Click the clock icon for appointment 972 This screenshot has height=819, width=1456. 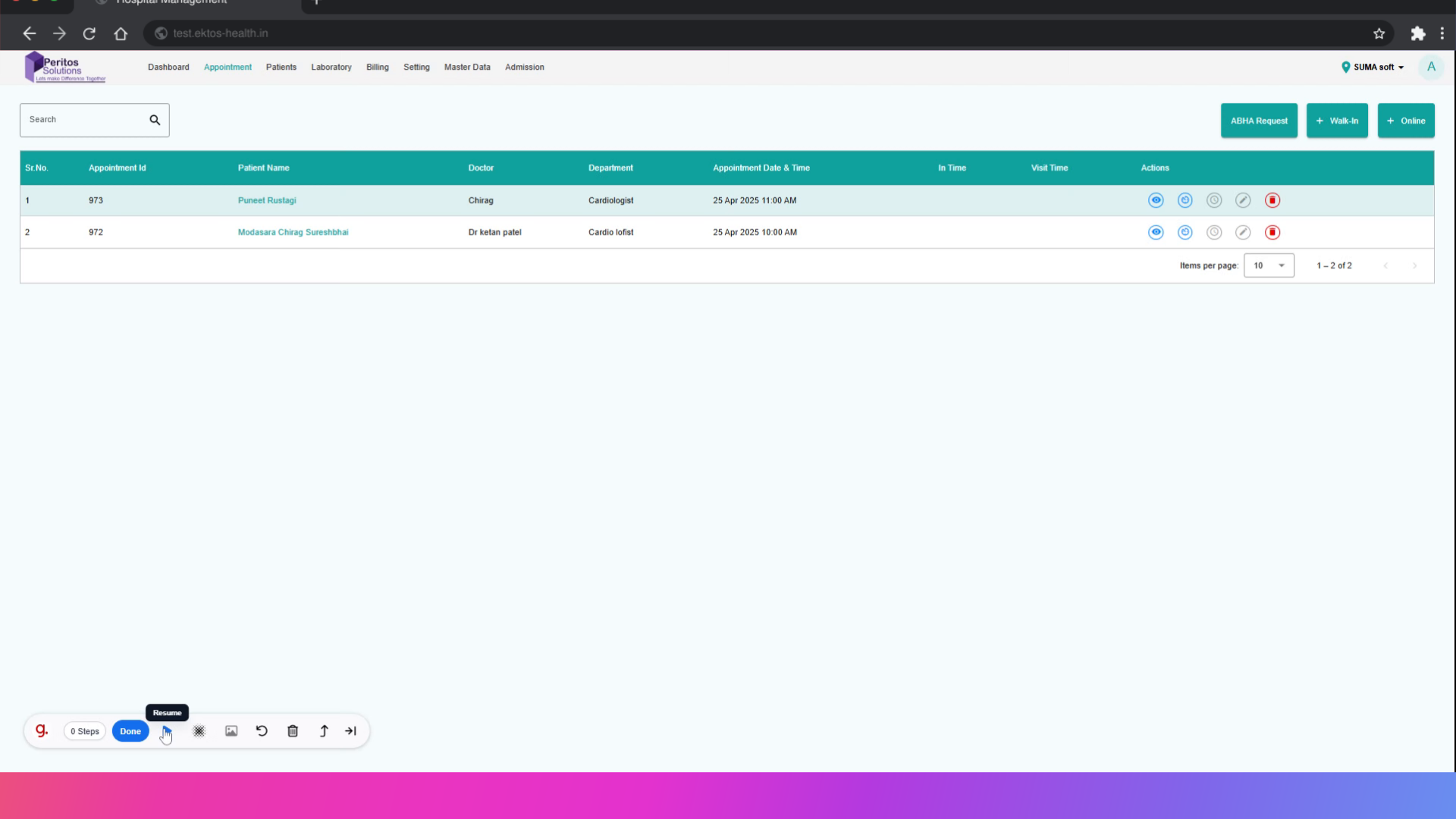tap(1213, 232)
